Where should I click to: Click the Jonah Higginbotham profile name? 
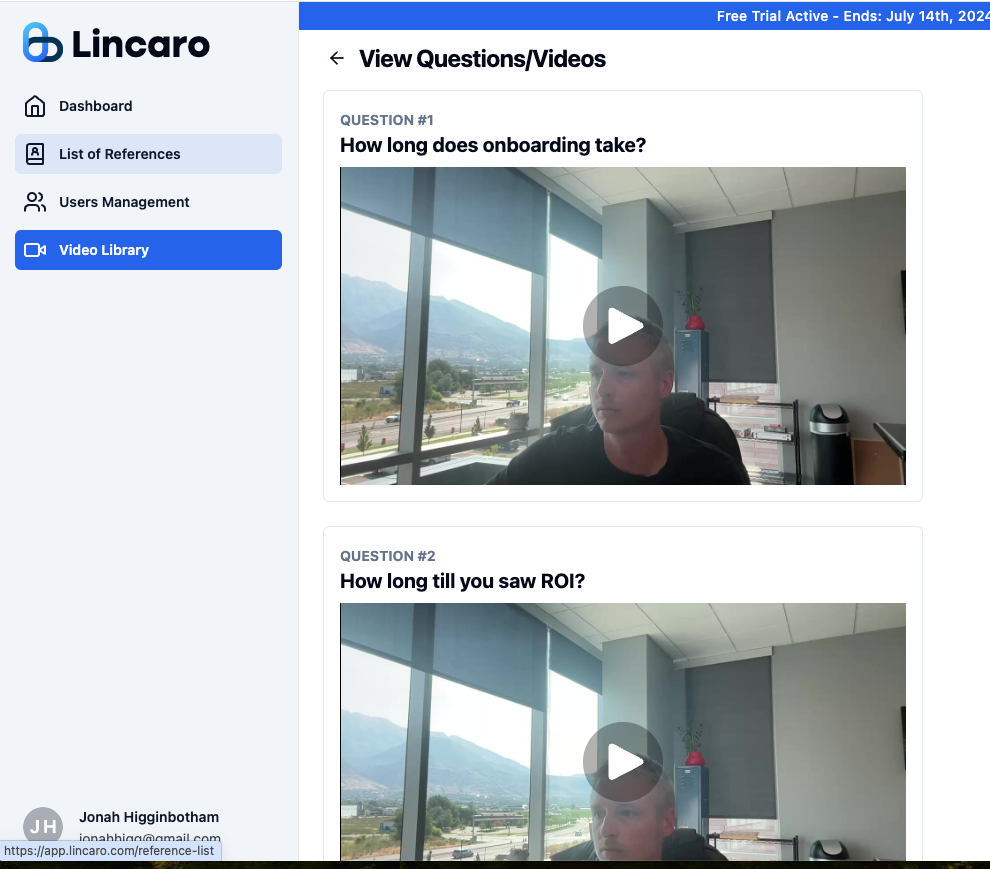[149, 817]
